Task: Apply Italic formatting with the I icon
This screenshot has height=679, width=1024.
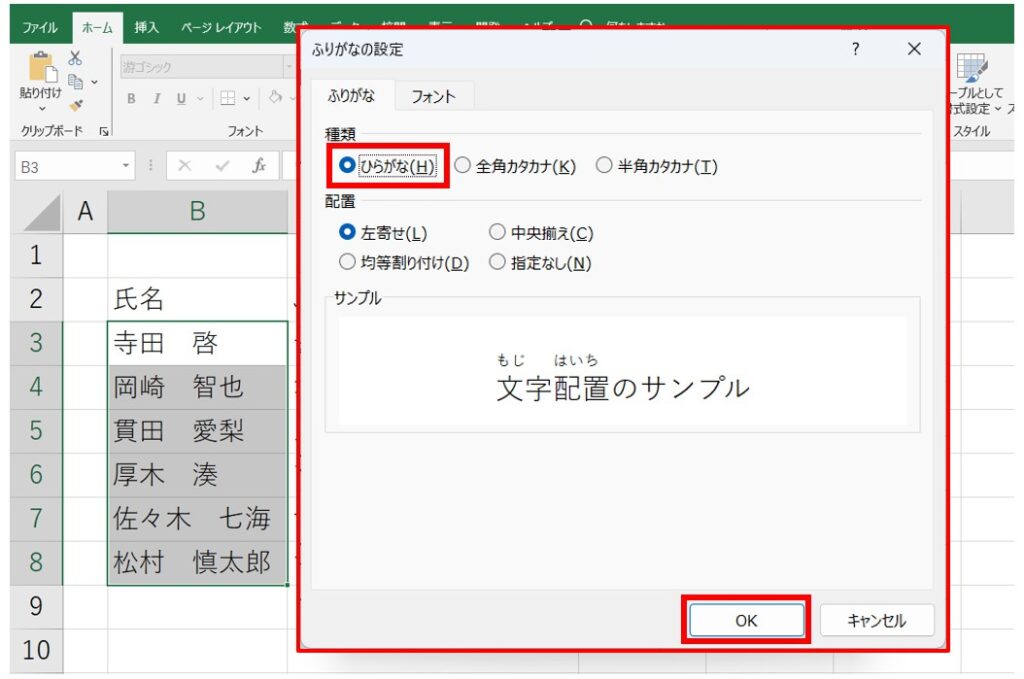Action: pyautogui.click(x=157, y=98)
